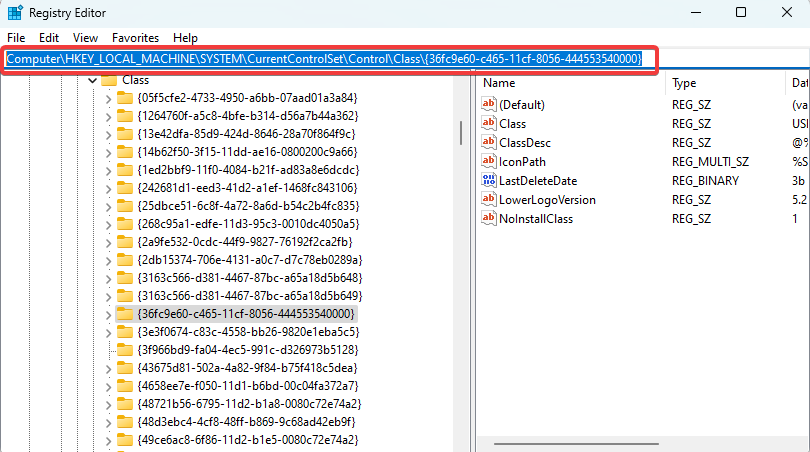
Task: Select key {3e3f0674-c83c-4558-bb26-9820e1eba5c5} label
Action: [x=248, y=332]
